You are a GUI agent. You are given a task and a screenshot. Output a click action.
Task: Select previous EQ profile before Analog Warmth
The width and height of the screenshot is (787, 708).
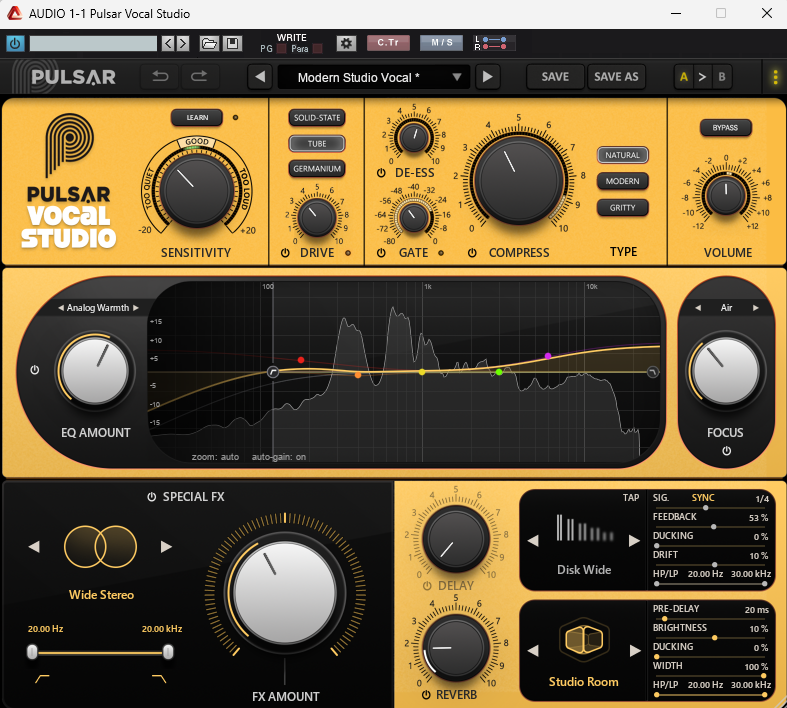61,308
